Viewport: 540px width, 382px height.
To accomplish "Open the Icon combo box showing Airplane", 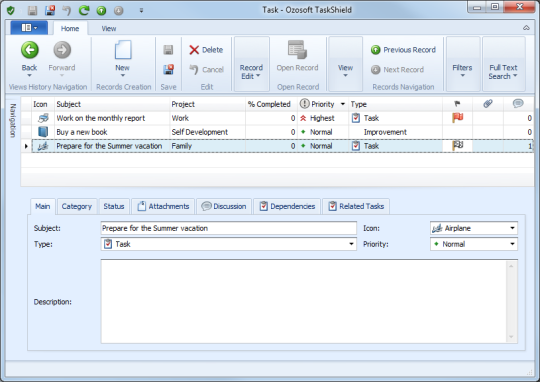I will (474, 228).
